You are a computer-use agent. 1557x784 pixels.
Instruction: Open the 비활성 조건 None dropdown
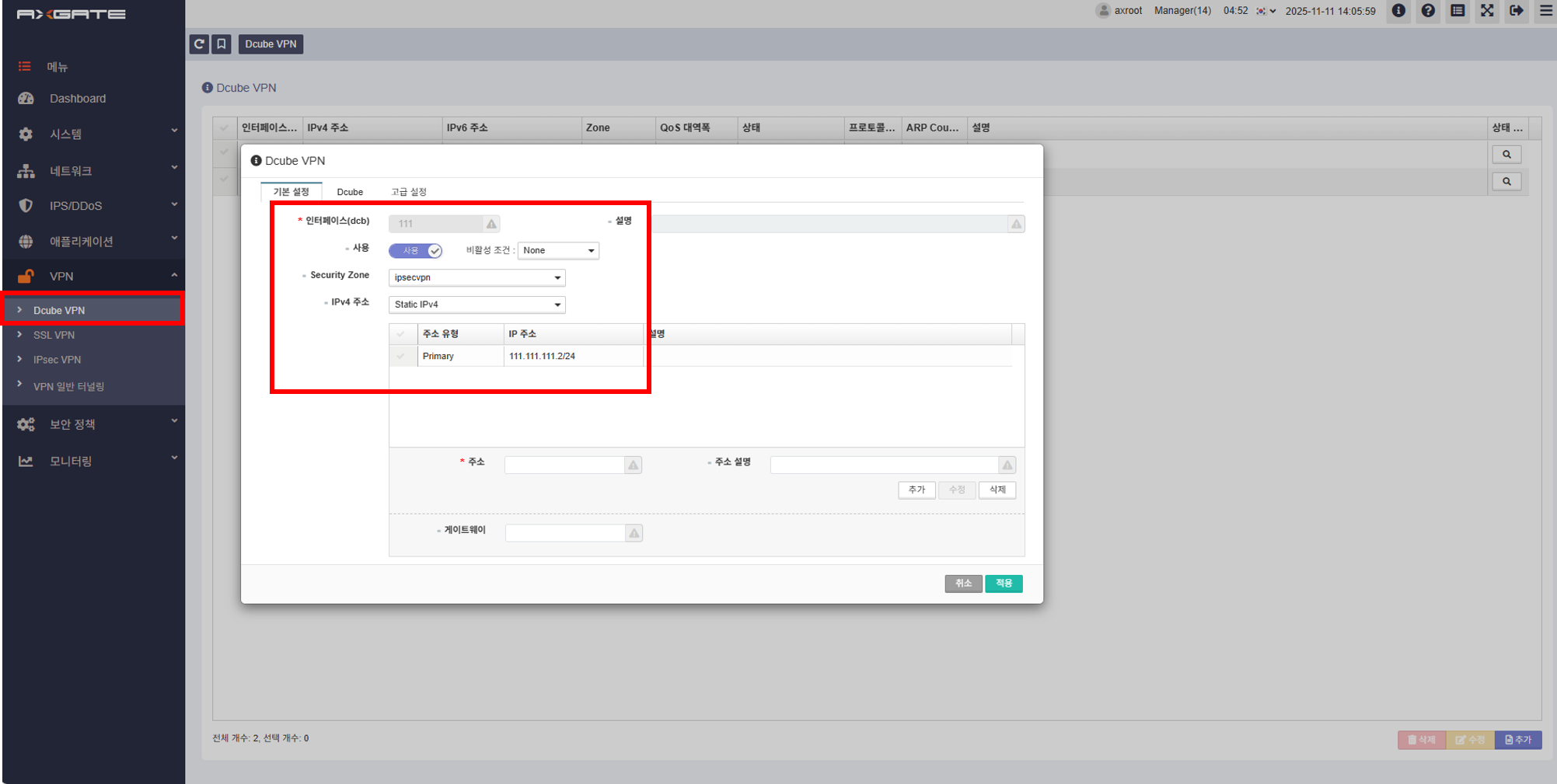click(558, 250)
